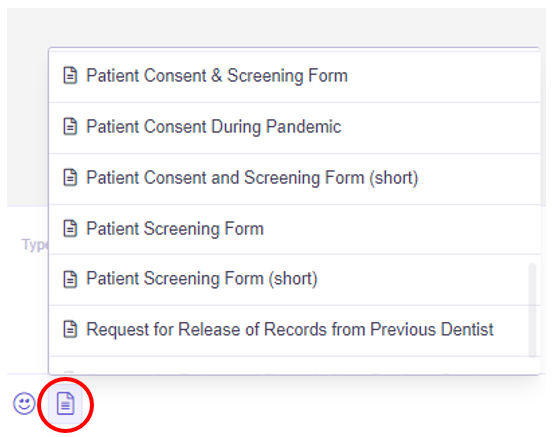Click blank space right of the form icon toolbar
The image size is (552, 437).
tap(317, 404)
